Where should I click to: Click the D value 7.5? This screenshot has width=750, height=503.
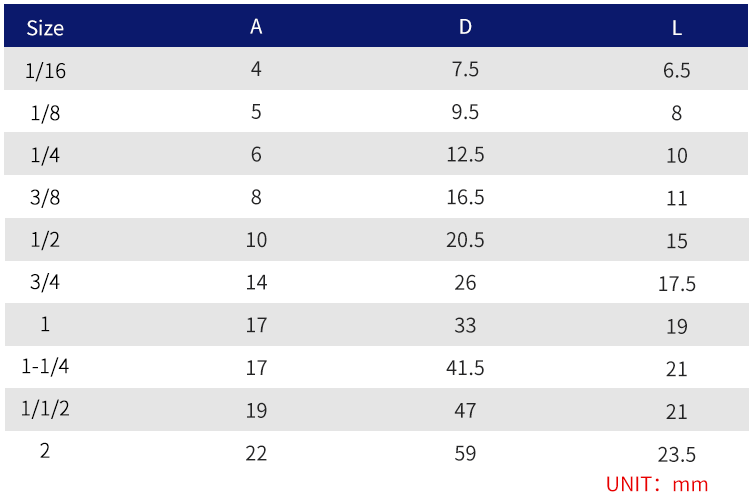[465, 70]
